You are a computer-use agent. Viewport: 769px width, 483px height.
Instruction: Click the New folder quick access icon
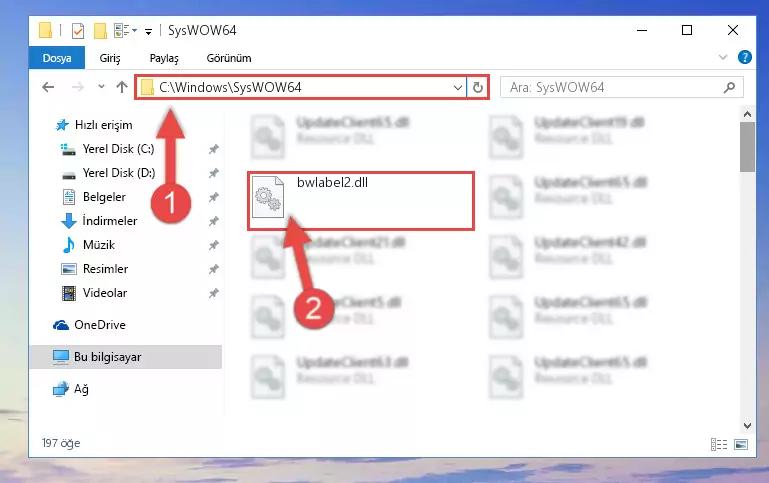(100, 31)
